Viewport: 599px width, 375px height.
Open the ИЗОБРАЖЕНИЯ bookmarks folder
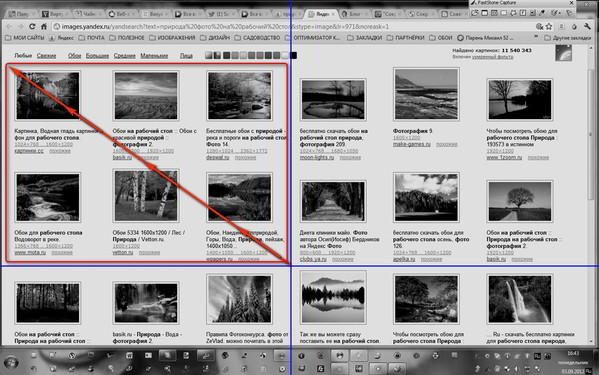pos(172,38)
